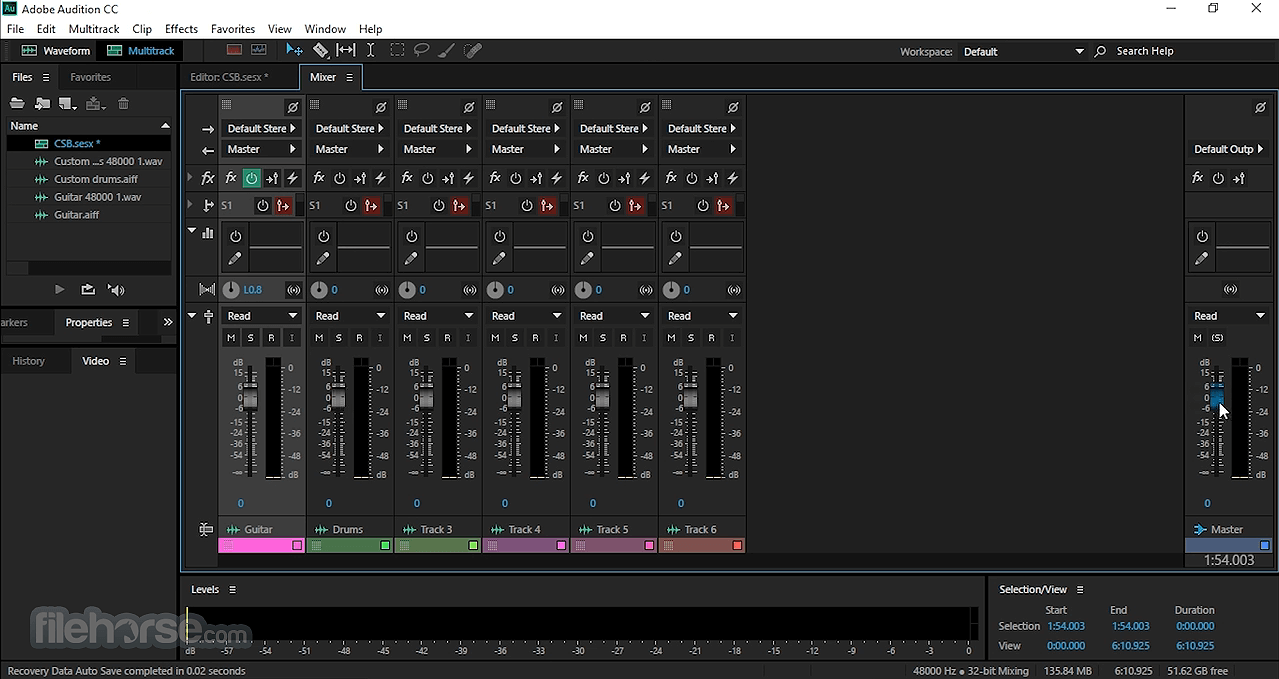The width and height of the screenshot is (1279, 679).
Task: Switch to the Multitrack view
Action: [141, 50]
